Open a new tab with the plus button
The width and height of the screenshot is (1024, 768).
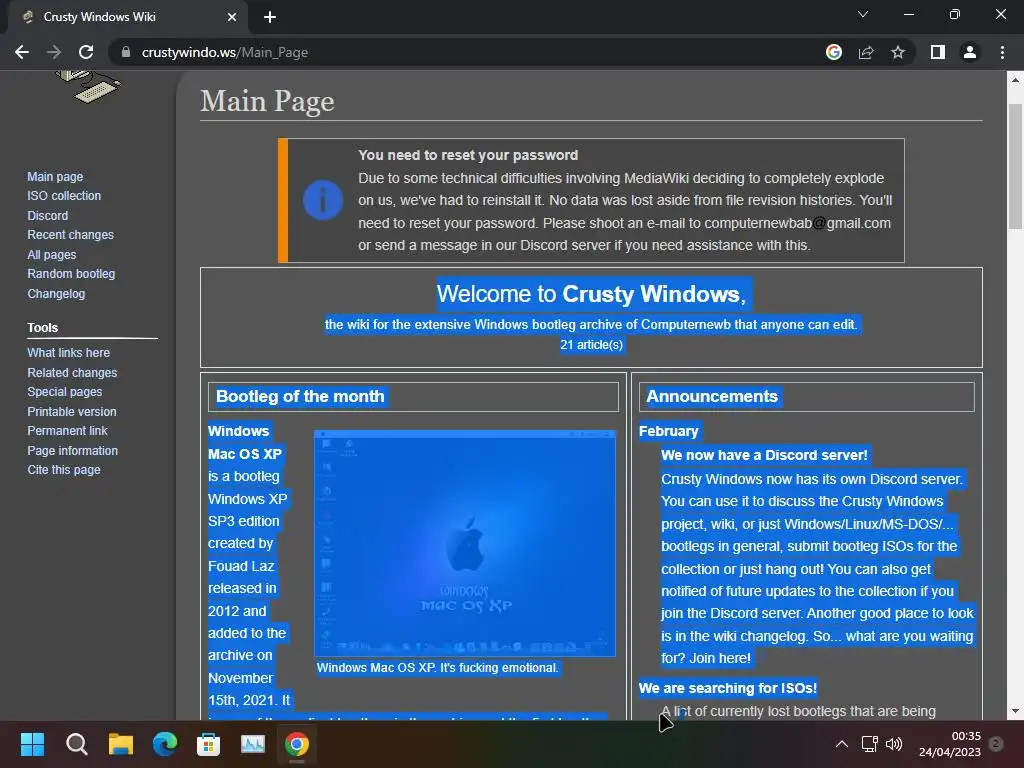[270, 17]
